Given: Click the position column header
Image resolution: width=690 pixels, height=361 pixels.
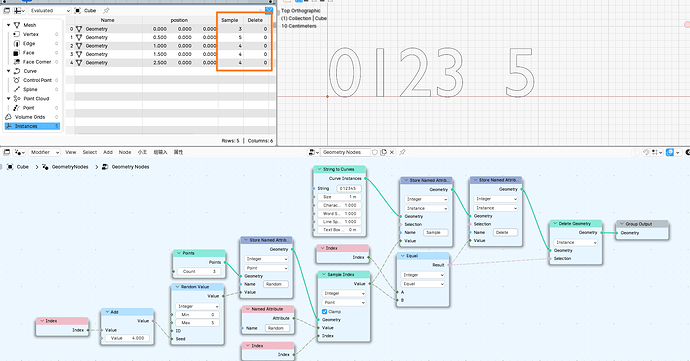Looking at the screenshot, I should pos(179,20).
